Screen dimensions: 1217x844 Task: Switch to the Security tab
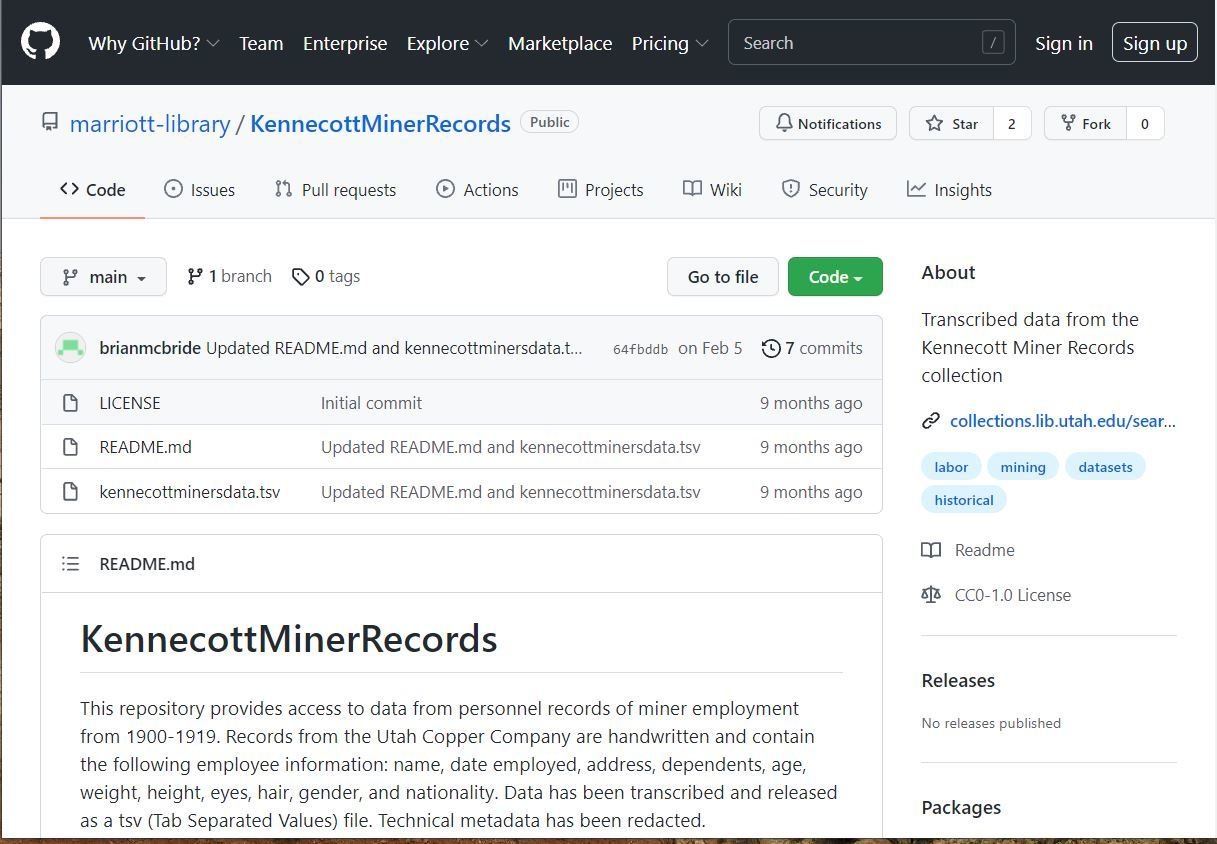824,190
